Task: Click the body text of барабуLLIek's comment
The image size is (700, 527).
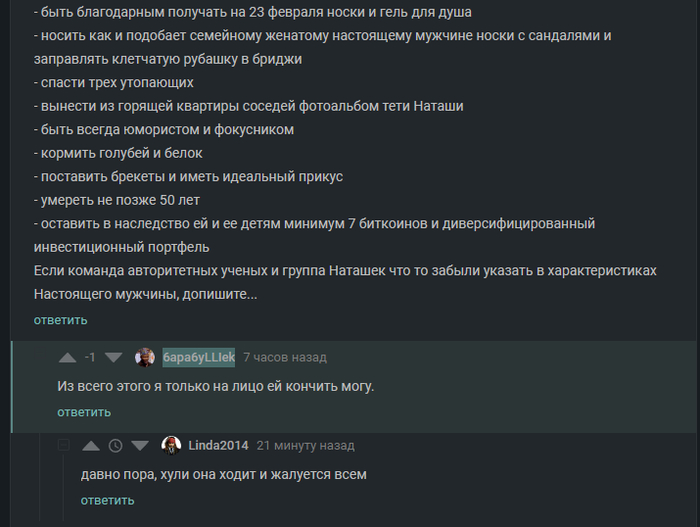Action: pos(215,386)
